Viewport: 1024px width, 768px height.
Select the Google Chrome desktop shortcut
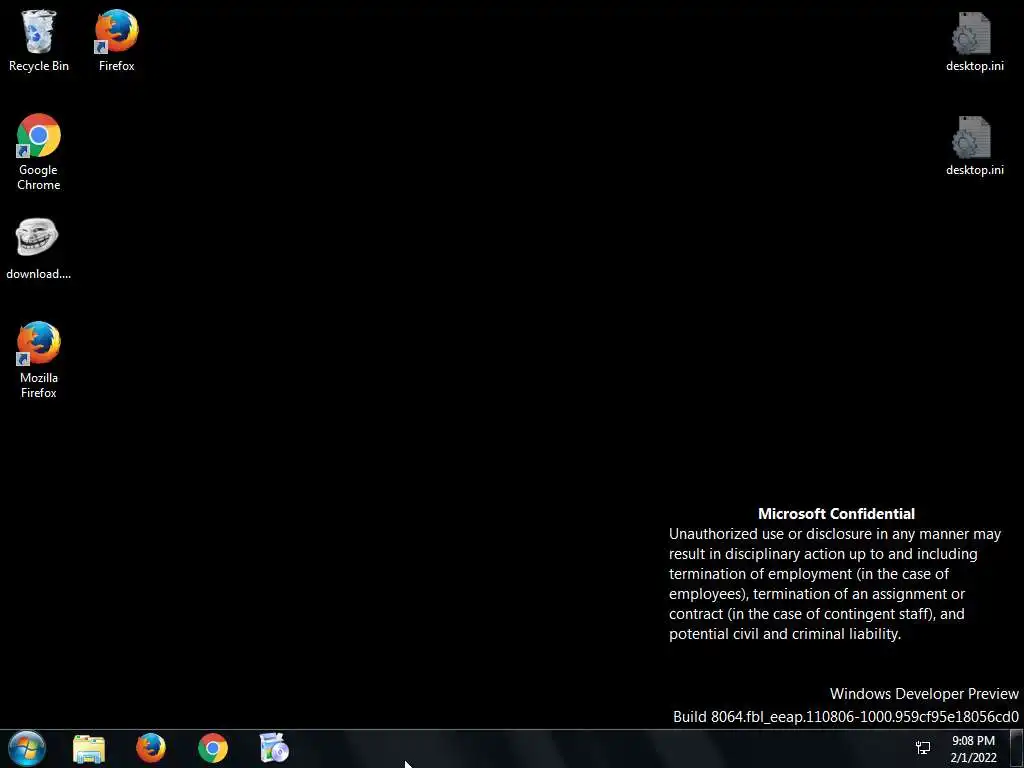[39, 152]
